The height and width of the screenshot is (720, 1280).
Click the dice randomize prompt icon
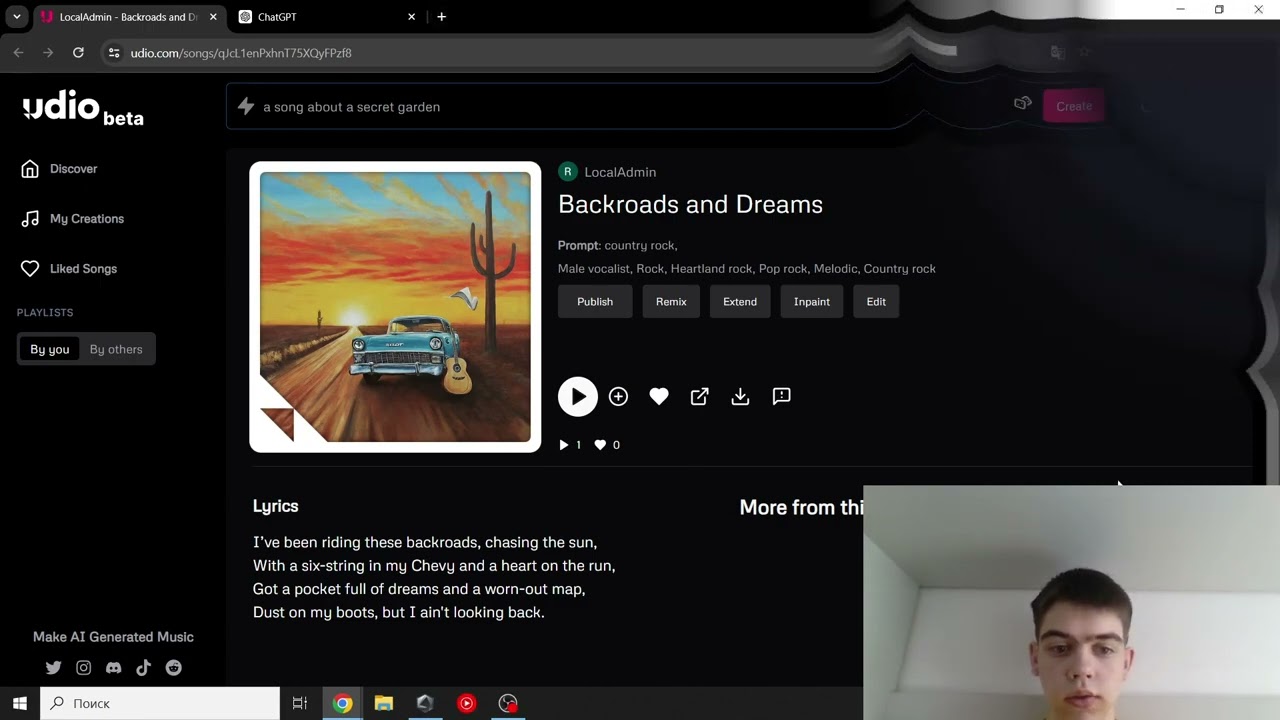[1023, 104]
